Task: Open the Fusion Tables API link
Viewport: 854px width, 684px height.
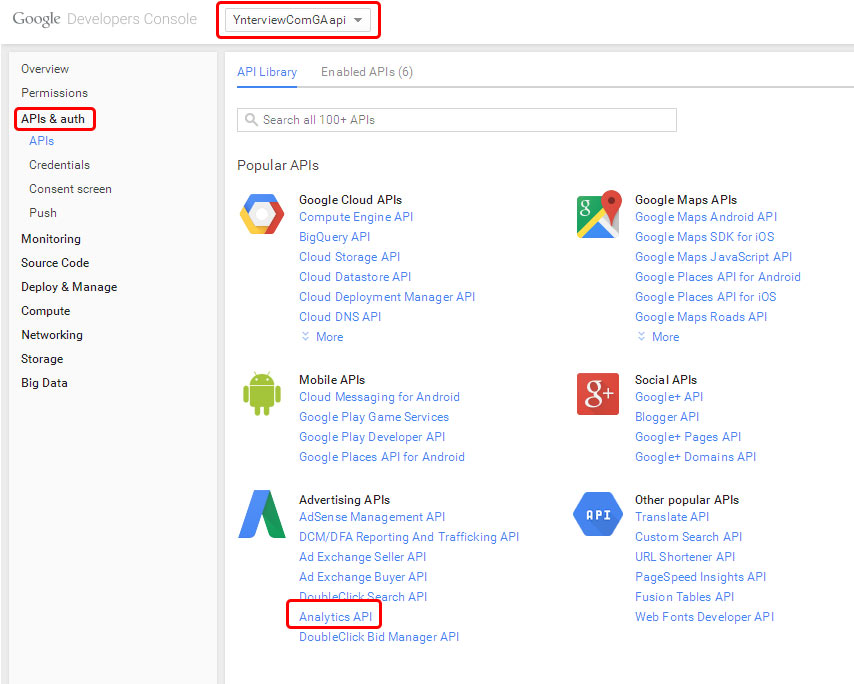Action: 685,596
